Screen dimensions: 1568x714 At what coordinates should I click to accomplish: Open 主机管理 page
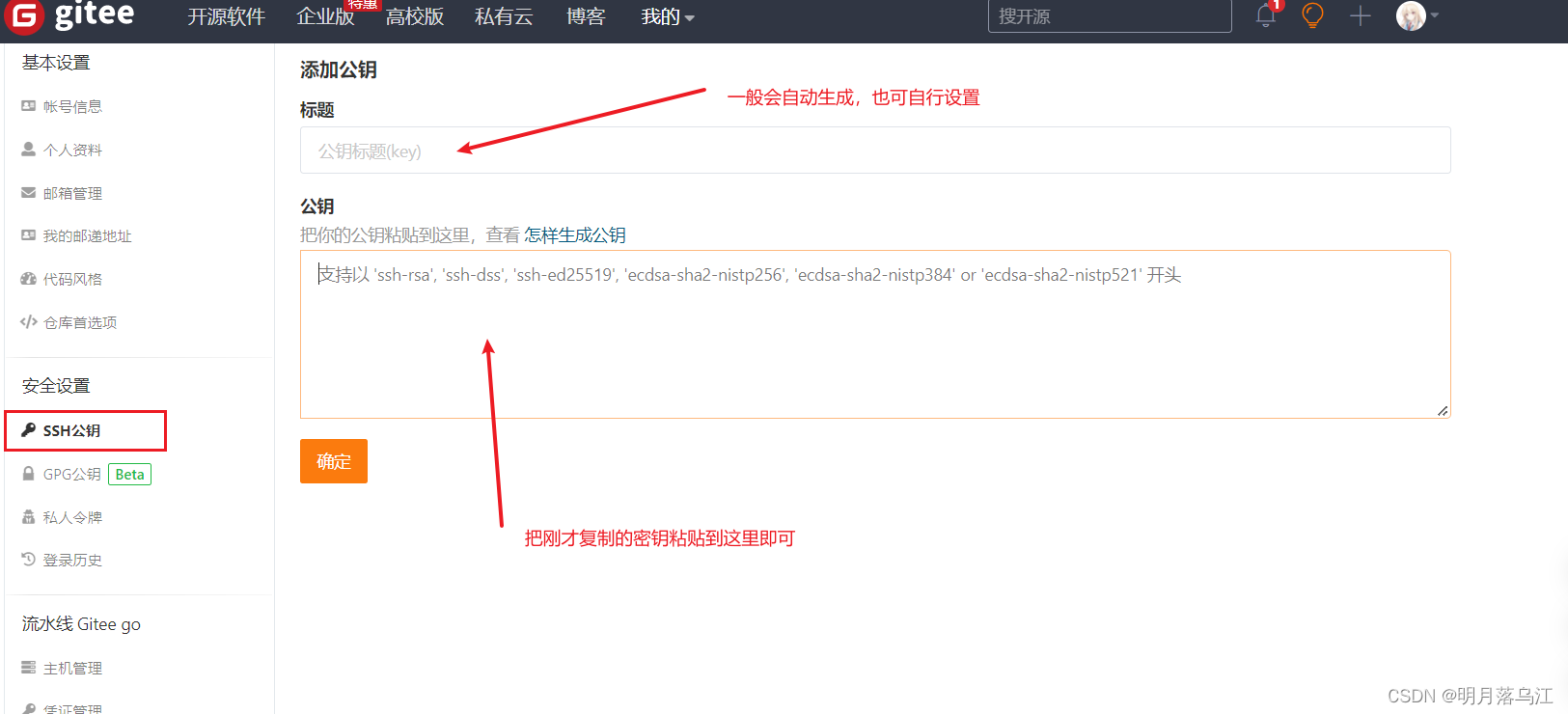click(72, 668)
